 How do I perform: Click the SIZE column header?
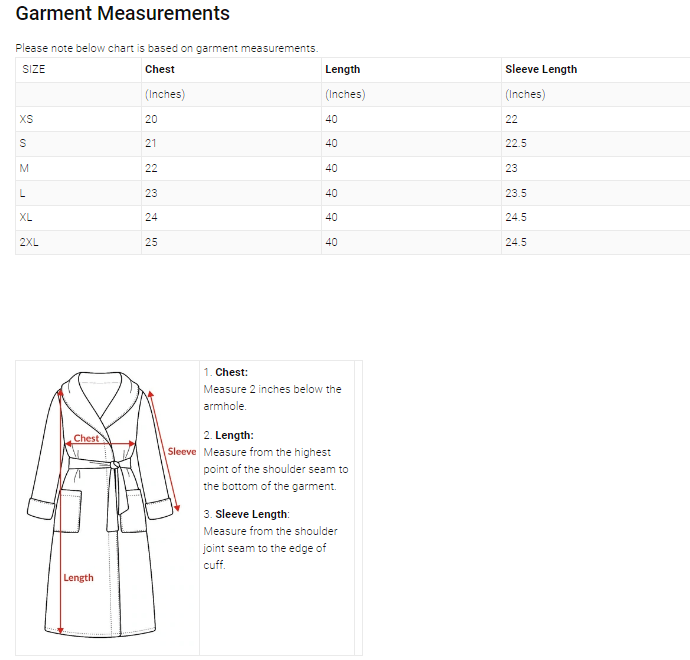point(34,70)
